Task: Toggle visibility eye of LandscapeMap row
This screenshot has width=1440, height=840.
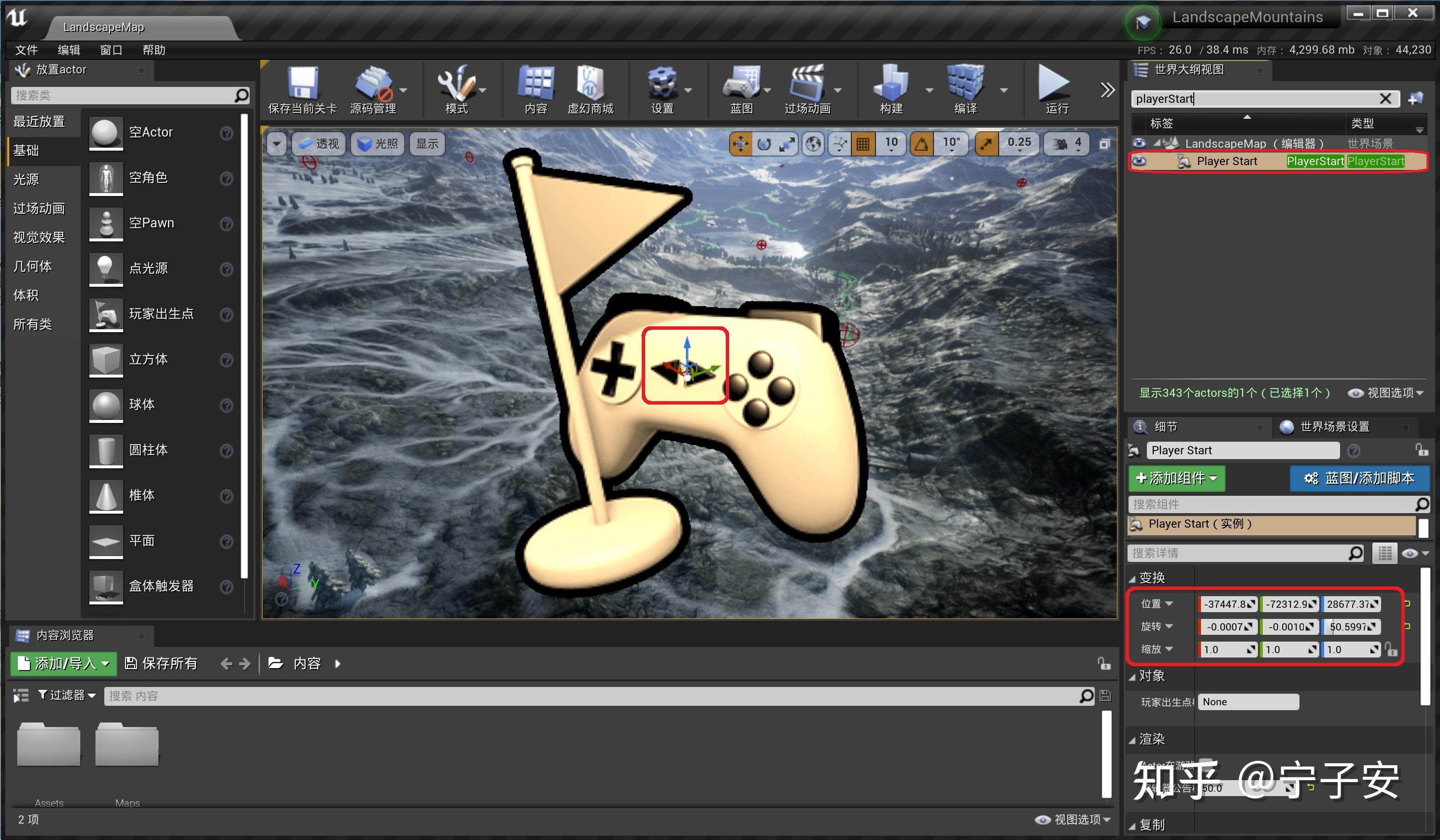Action: click(1139, 143)
